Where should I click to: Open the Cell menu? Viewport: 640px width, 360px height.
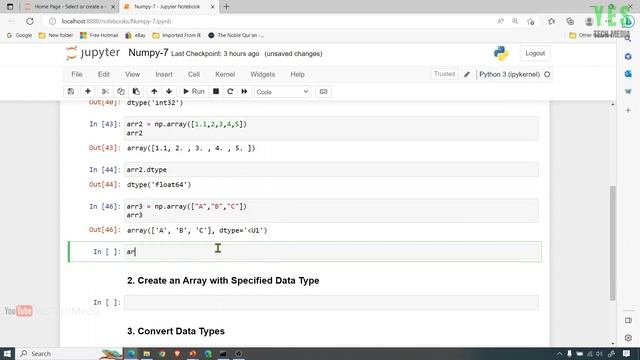194,74
